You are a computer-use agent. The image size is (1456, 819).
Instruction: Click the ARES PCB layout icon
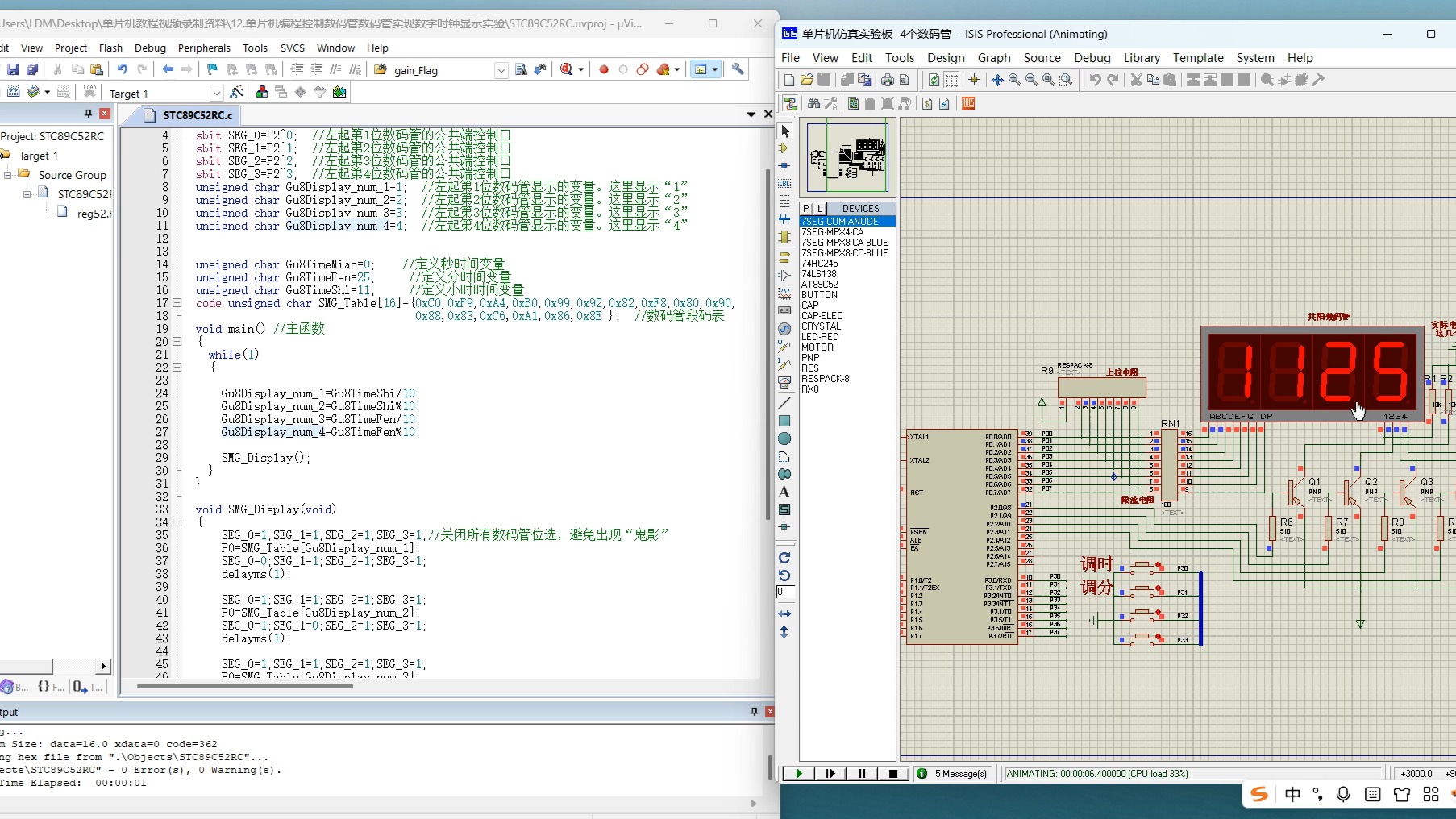[x=968, y=103]
